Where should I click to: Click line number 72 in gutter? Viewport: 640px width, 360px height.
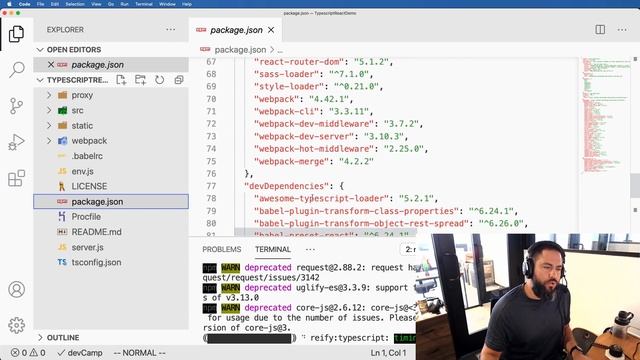211,124
